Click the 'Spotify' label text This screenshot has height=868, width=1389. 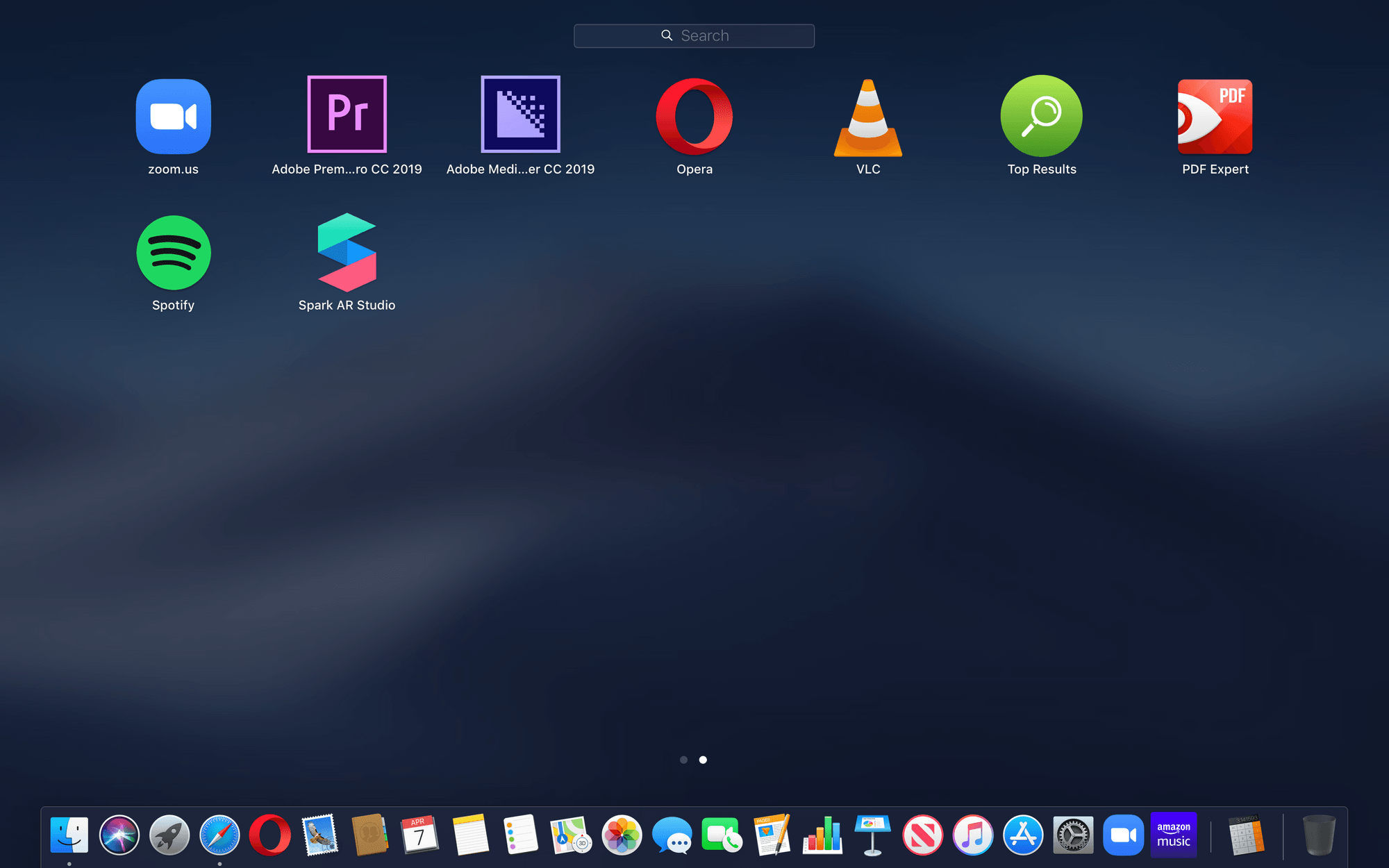pyautogui.click(x=173, y=305)
